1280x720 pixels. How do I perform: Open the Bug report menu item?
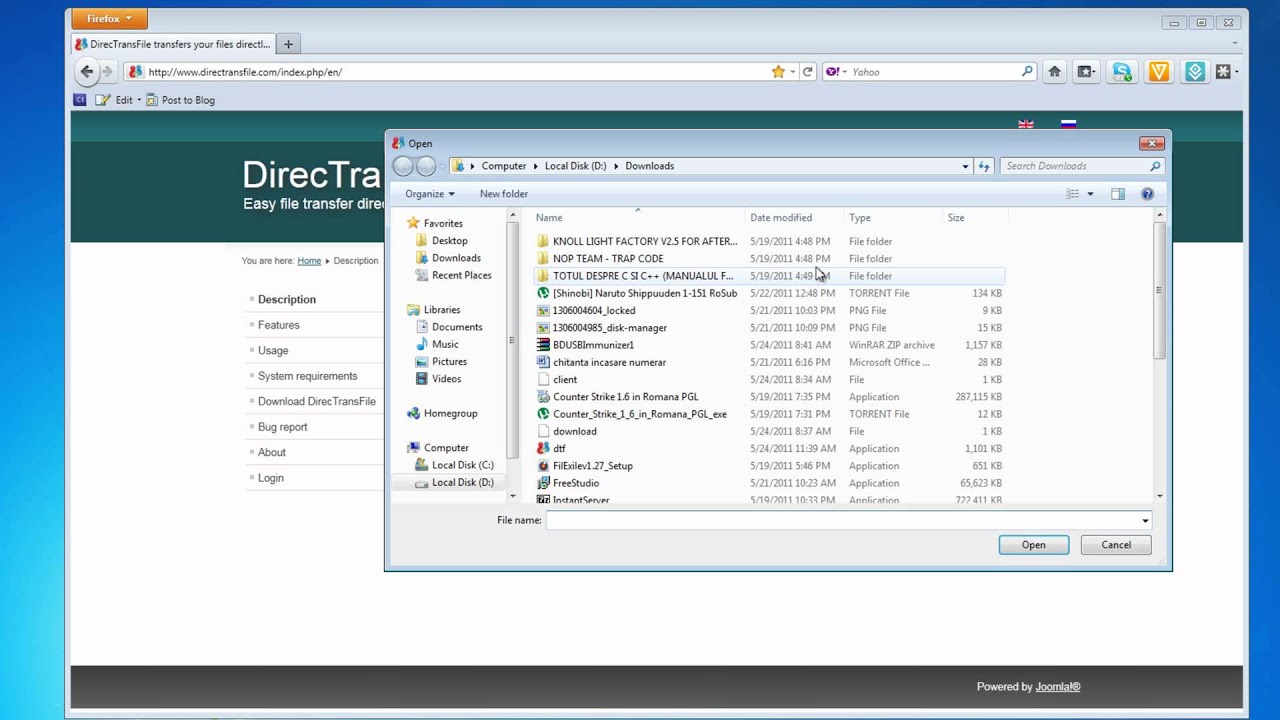point(283,427)
